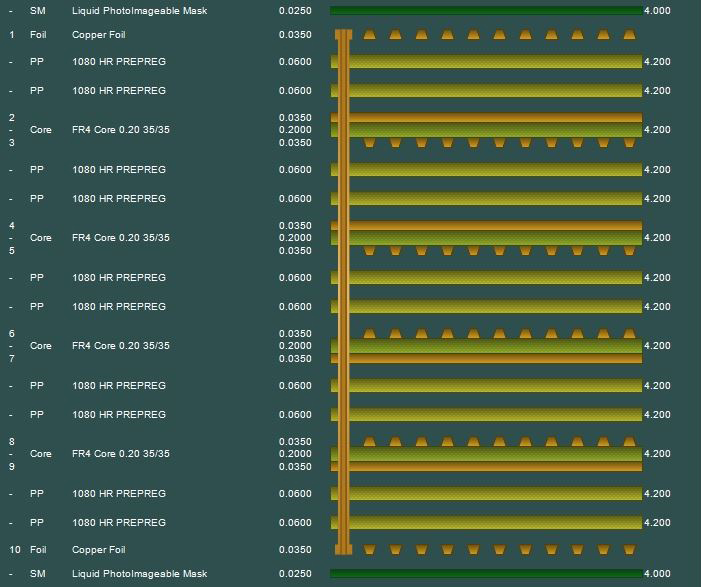Click the SM type label in bottom row
701x587 pixels.
(x=37, y=574)
